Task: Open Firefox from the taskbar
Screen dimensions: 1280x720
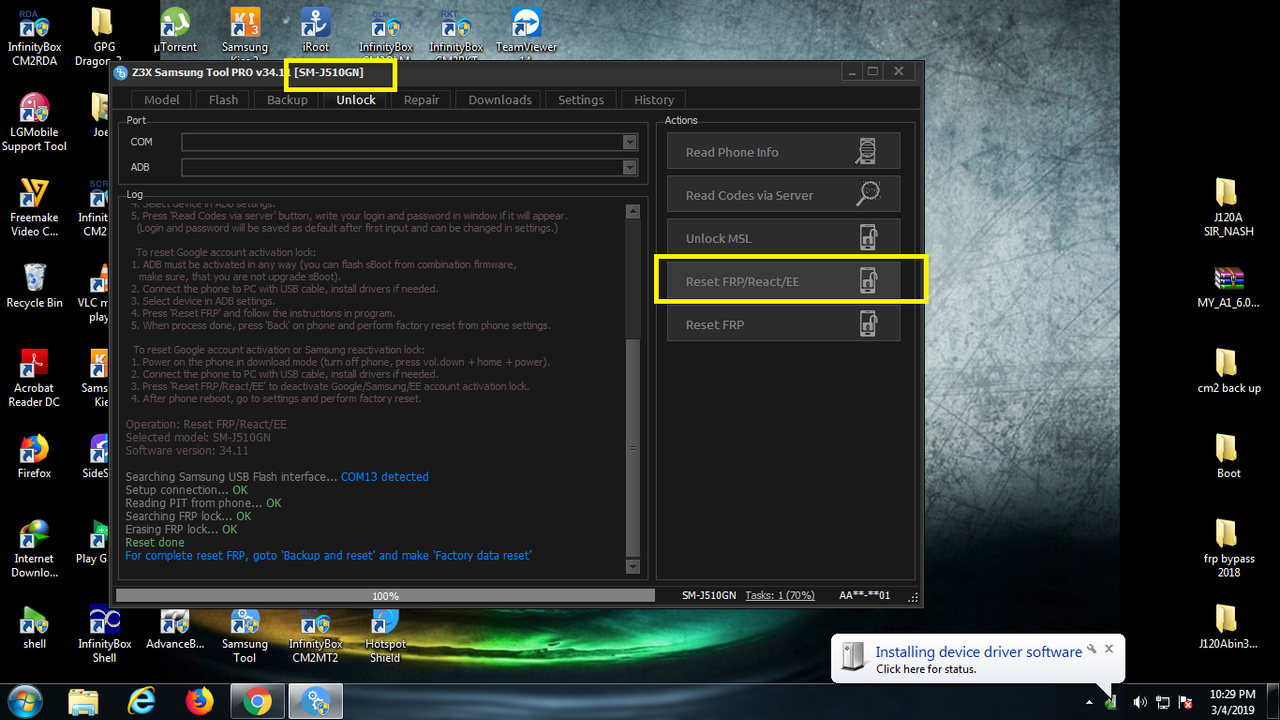Action: 200,702
